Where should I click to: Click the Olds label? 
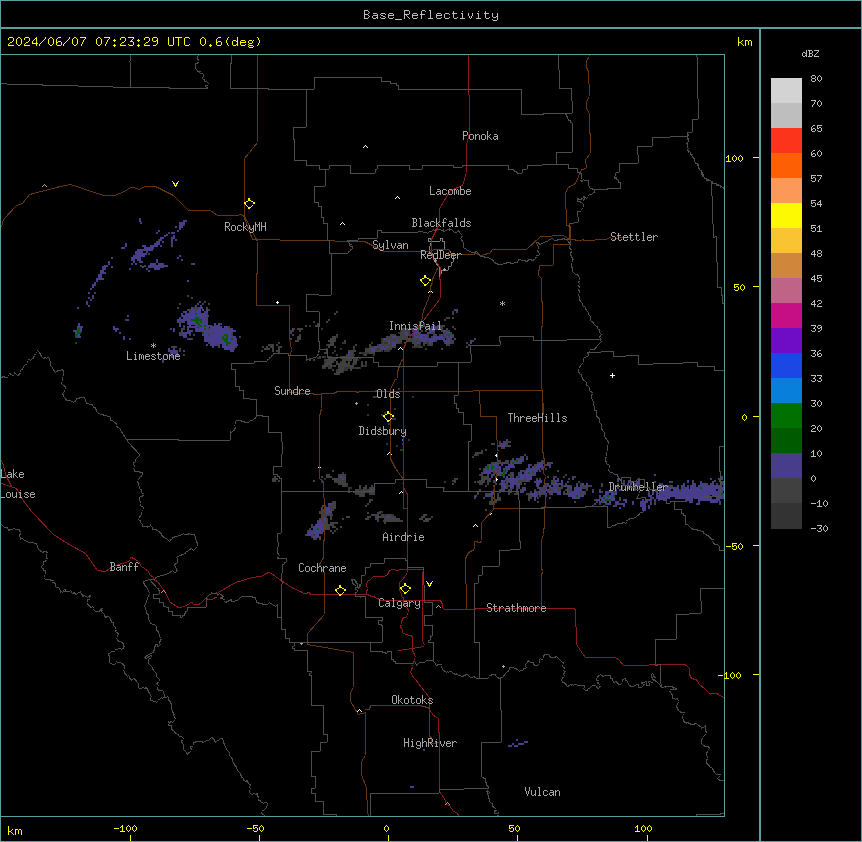(388, 394)
